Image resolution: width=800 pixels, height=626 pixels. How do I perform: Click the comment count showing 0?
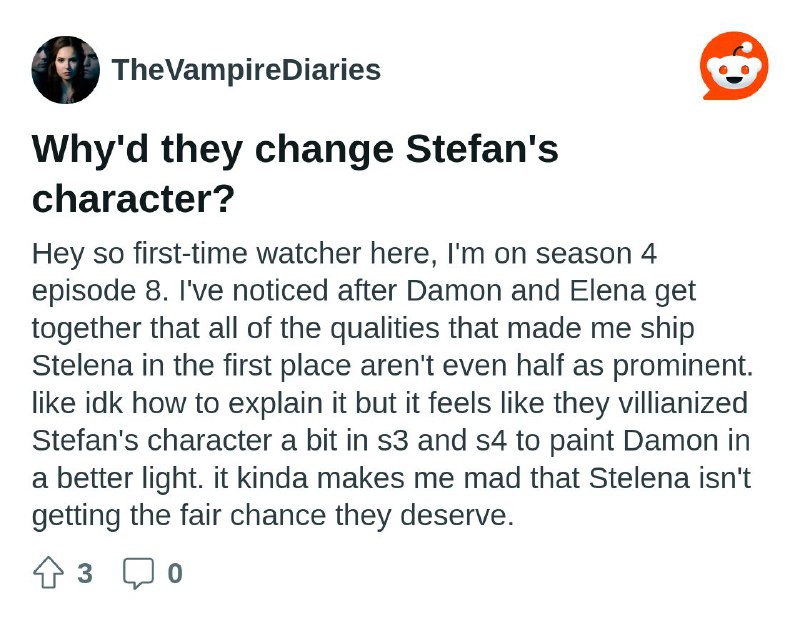[x=175, y=573]
